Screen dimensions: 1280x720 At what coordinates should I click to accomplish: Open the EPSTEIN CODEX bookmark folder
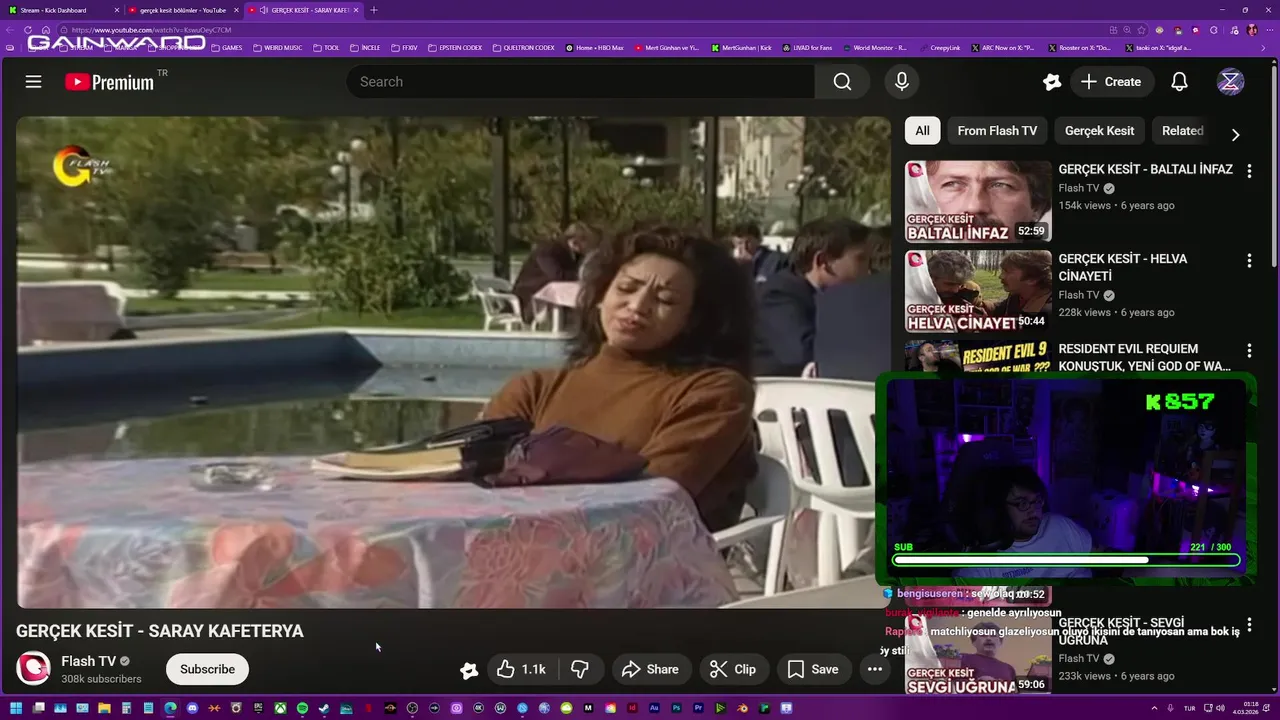(455, 47)
